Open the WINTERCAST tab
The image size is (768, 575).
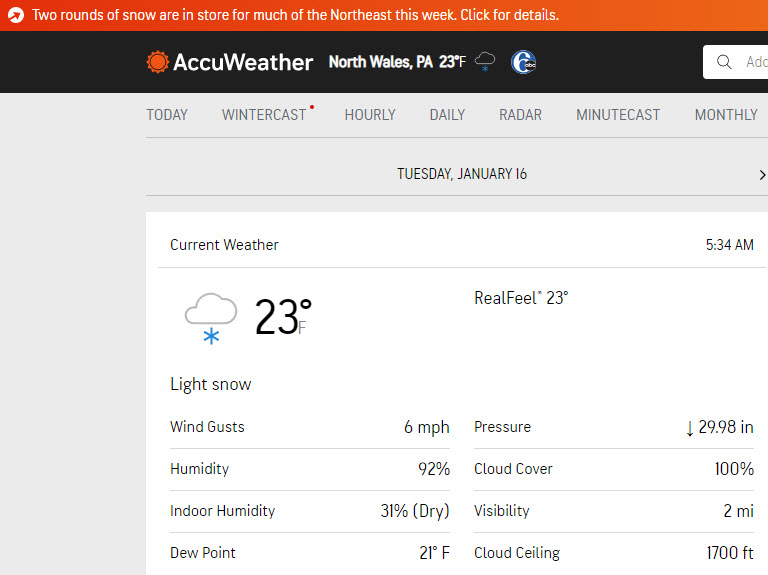[264, 115]
